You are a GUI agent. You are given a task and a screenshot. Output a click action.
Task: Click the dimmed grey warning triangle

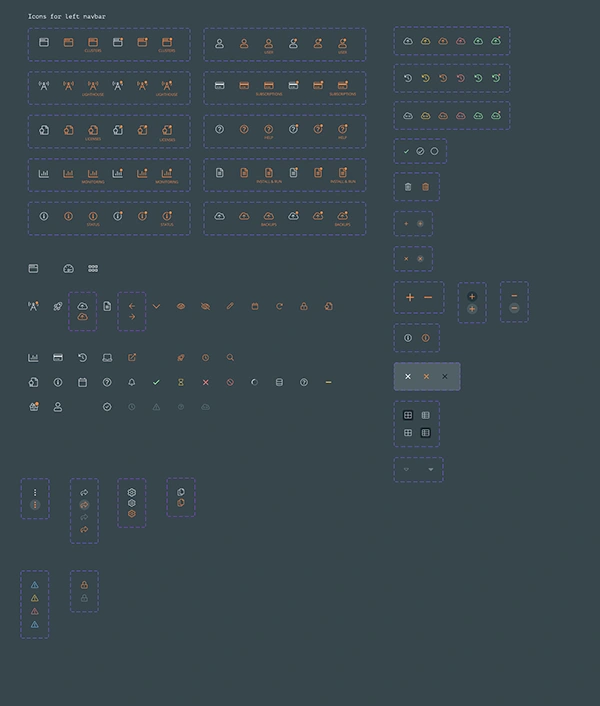pos(156,407)
